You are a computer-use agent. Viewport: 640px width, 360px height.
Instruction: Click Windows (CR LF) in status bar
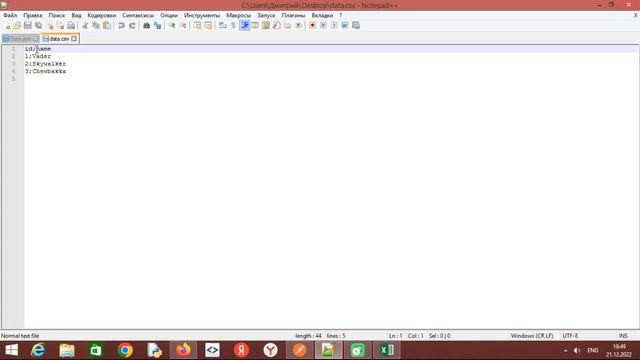pos(532,336)
